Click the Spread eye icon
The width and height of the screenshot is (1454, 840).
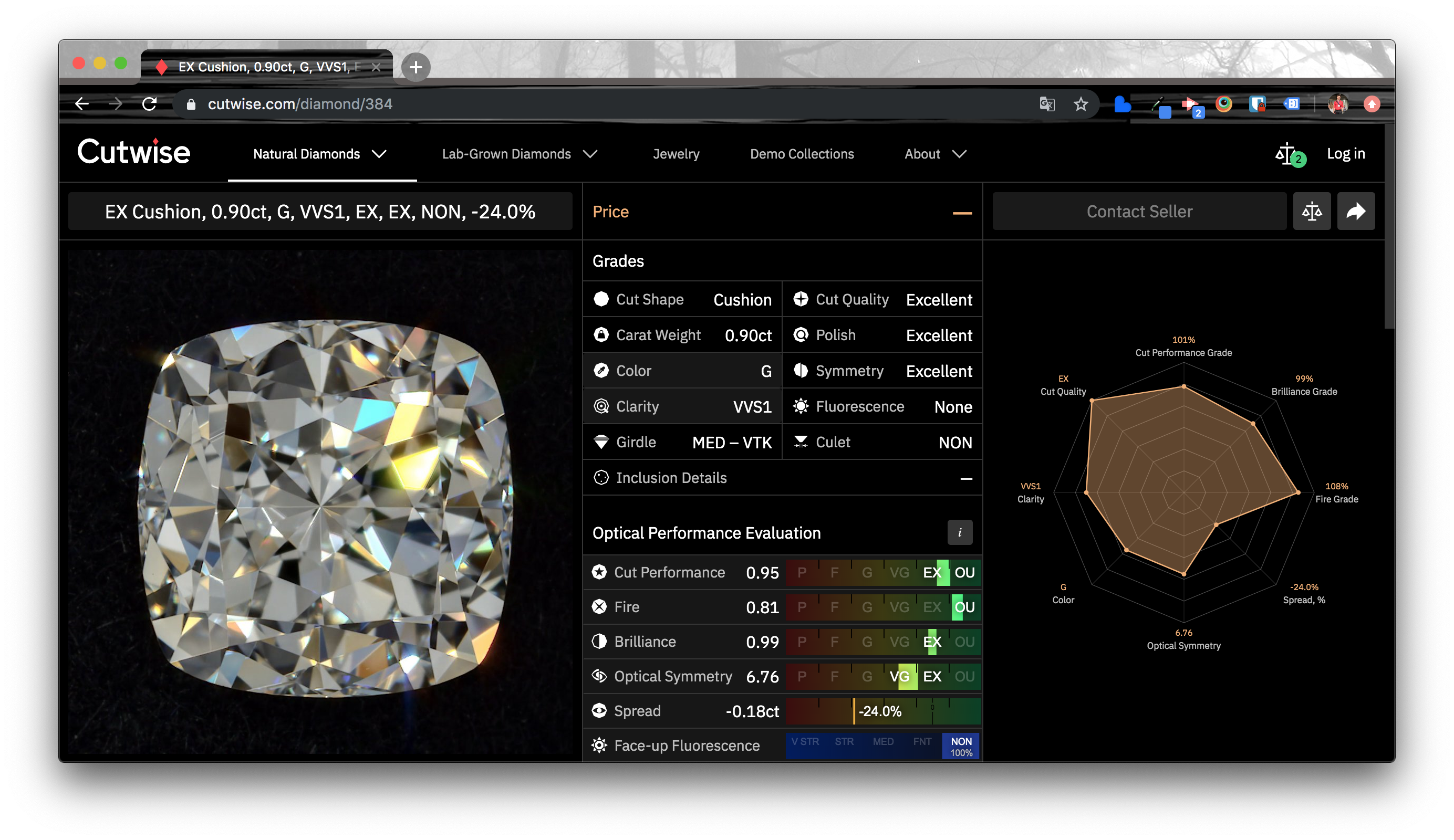click(599, 711)
